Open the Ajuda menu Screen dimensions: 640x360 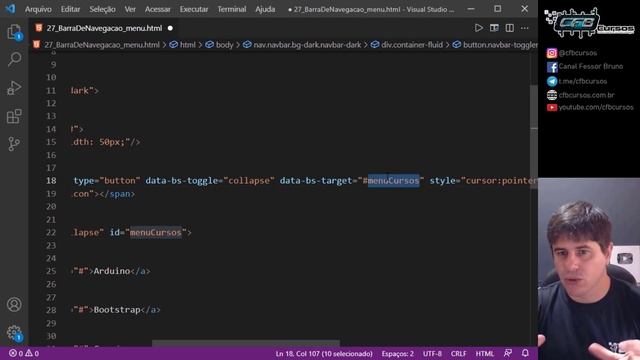click(265, 9)
